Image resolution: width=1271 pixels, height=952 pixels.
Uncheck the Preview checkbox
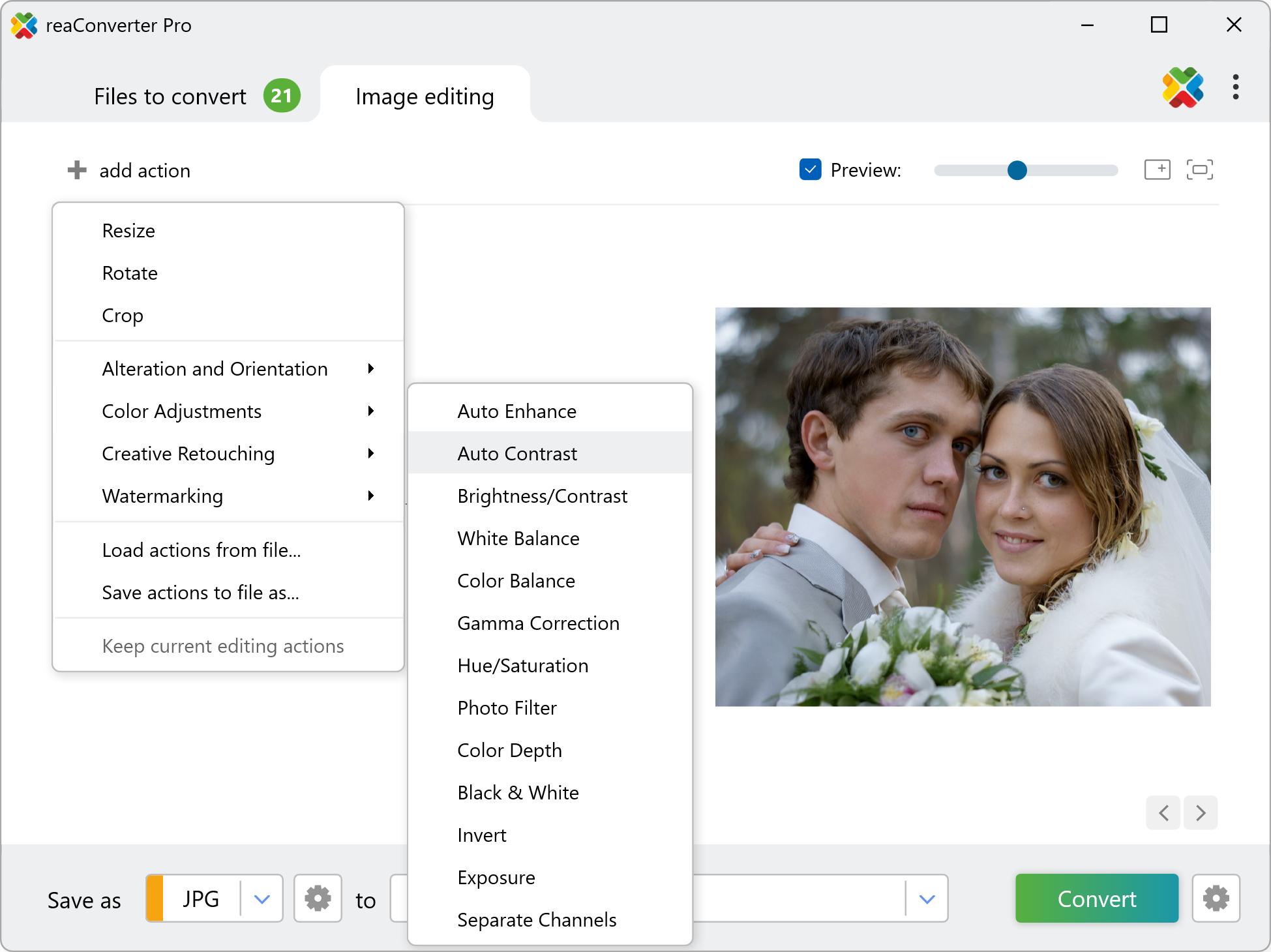pos(810,170)
